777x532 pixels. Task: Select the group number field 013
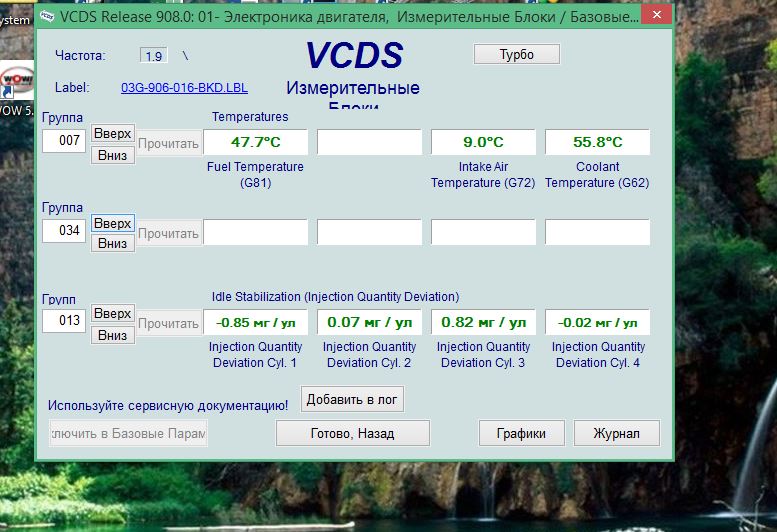tap(64, 320)
